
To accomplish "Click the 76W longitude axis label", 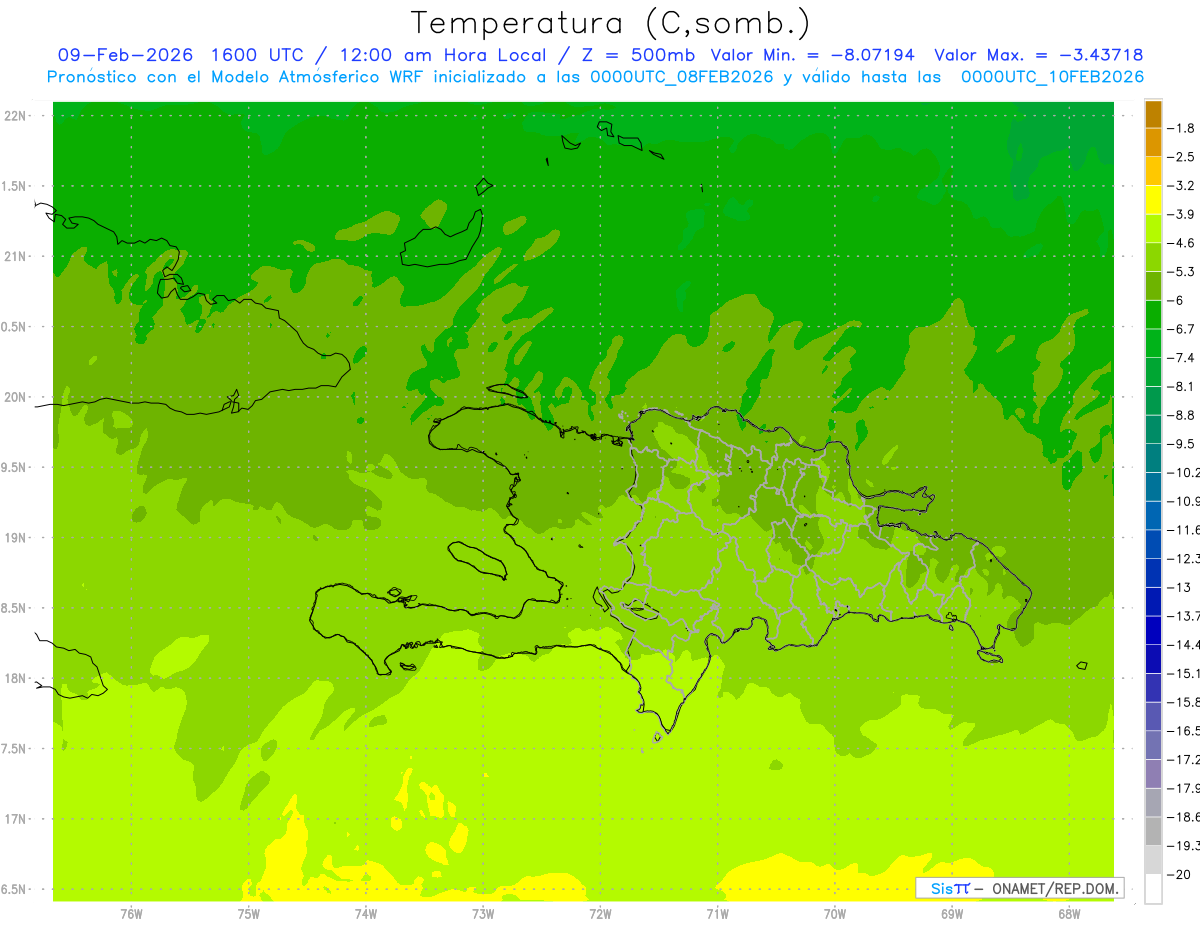I will tap(131, 913).
